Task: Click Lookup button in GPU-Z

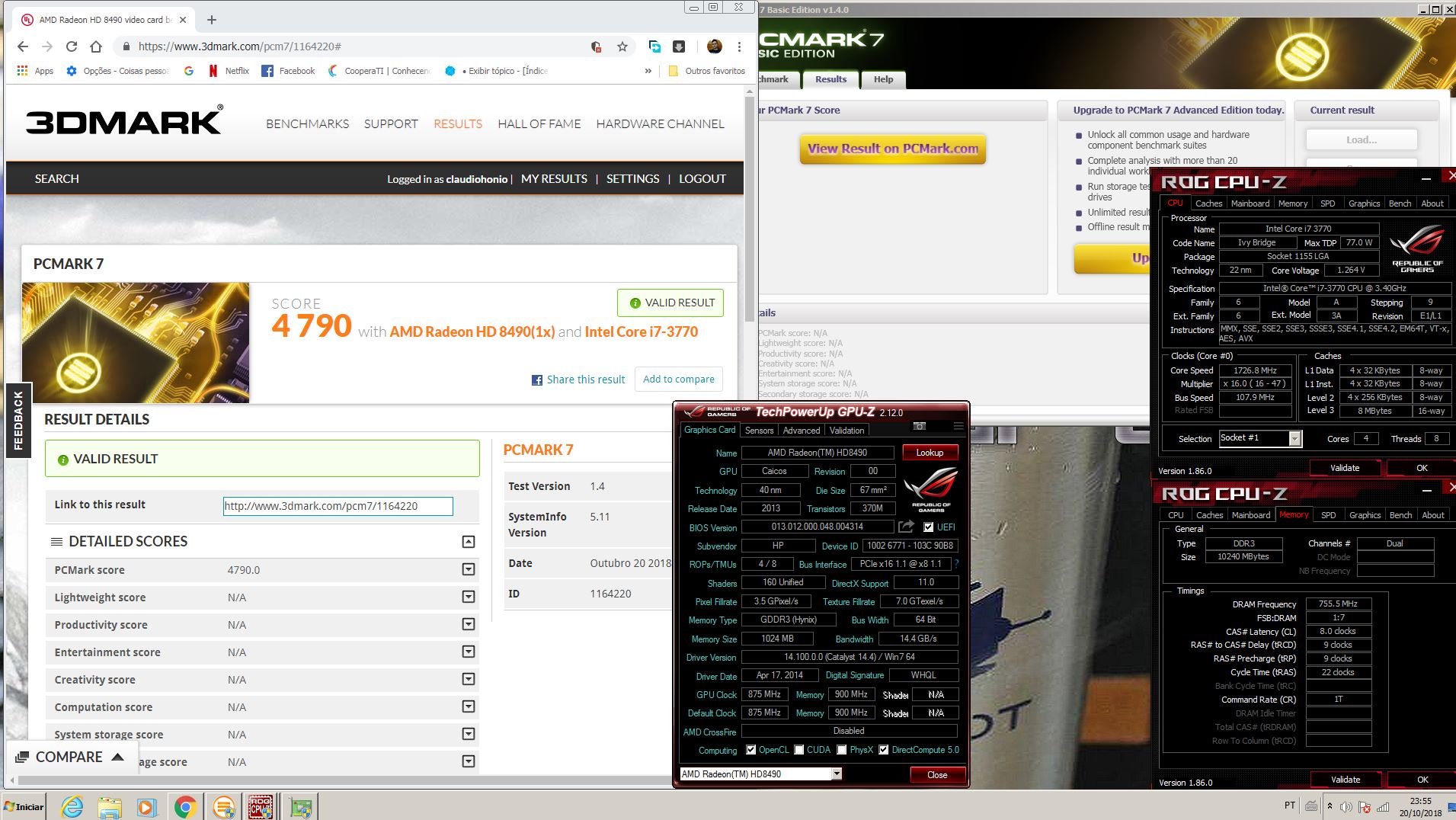Action: coord(930,453)
